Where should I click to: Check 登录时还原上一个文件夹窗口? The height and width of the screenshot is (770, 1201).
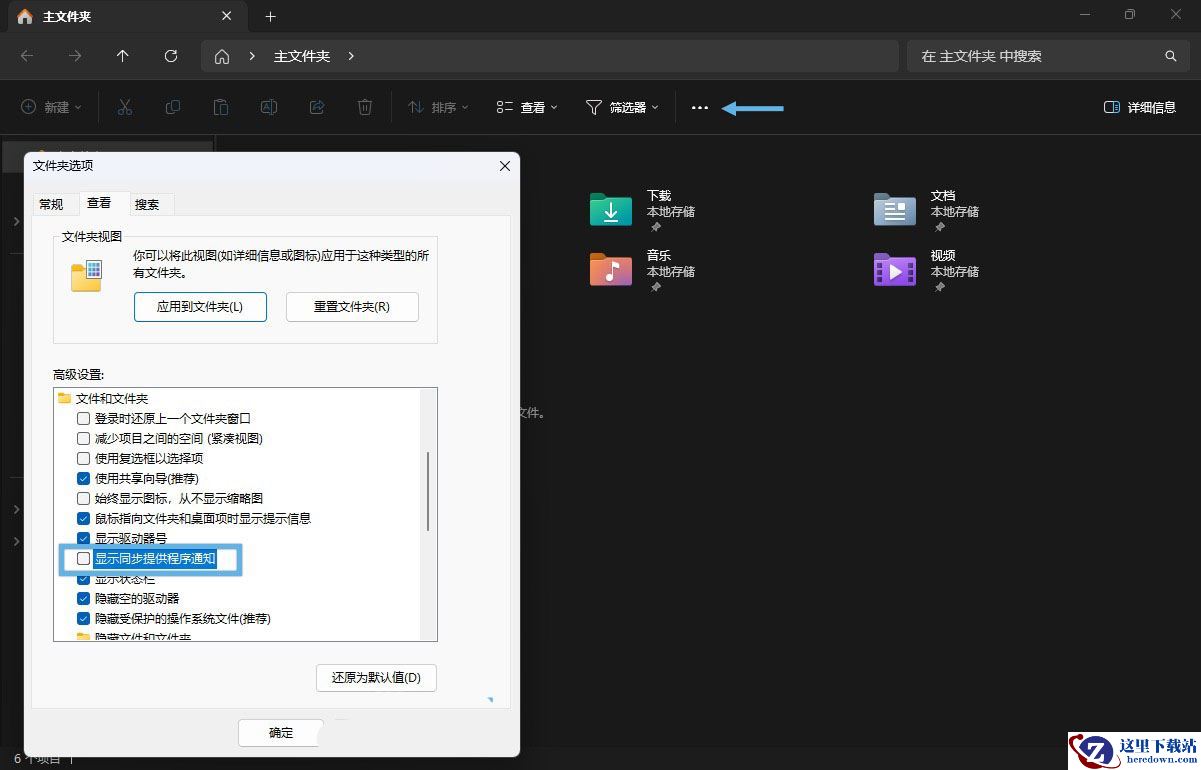tap(84, 418)
